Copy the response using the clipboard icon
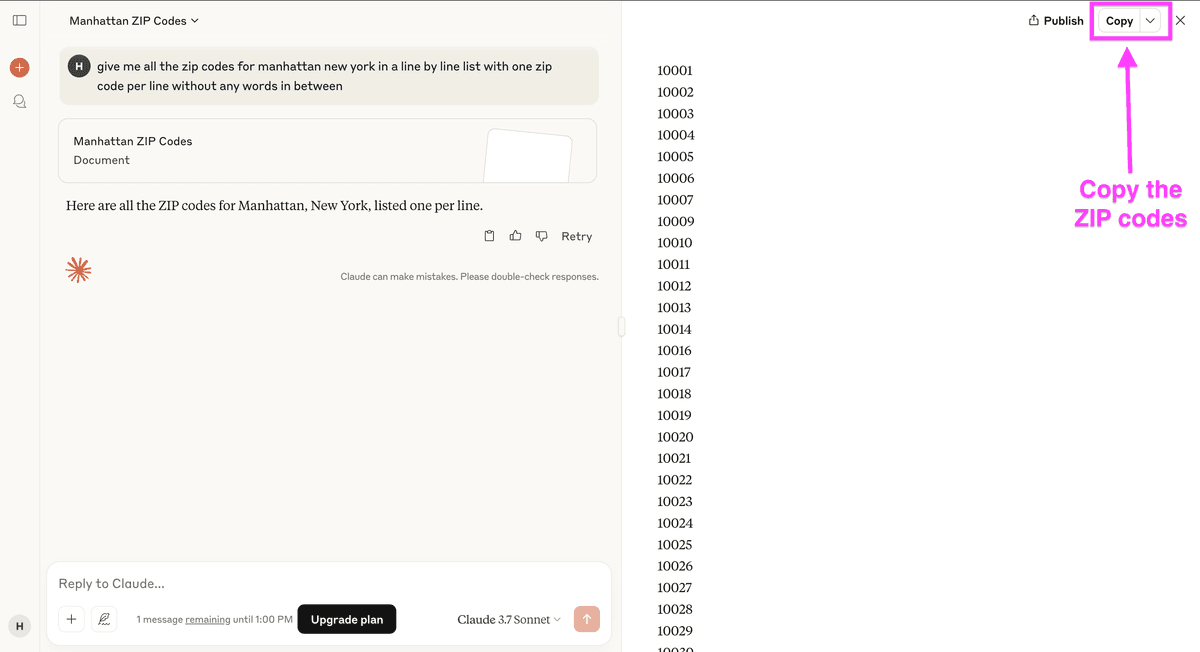 (489, 236)
